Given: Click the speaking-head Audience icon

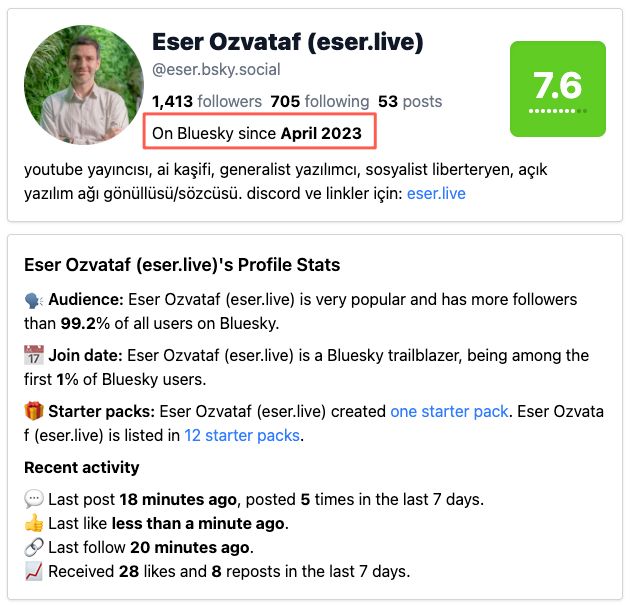Looking at the screenshot, I should 34,300.
